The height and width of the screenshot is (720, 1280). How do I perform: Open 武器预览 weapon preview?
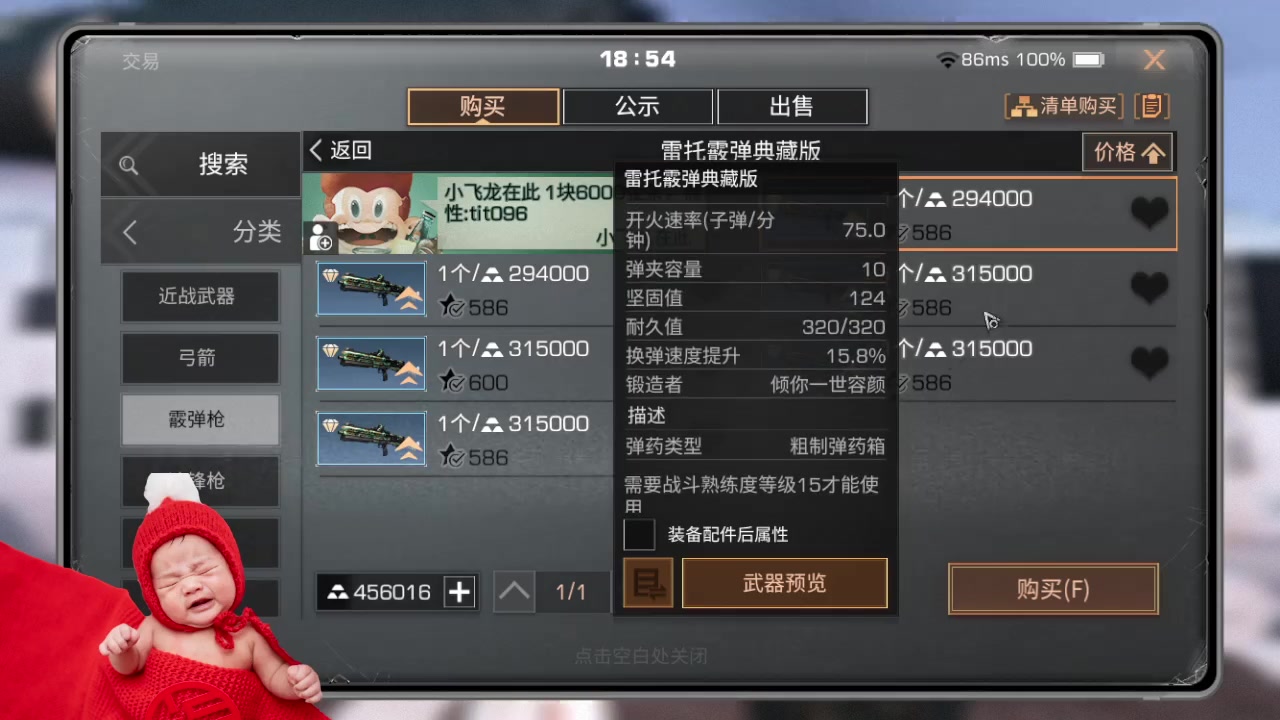point(785,583)
